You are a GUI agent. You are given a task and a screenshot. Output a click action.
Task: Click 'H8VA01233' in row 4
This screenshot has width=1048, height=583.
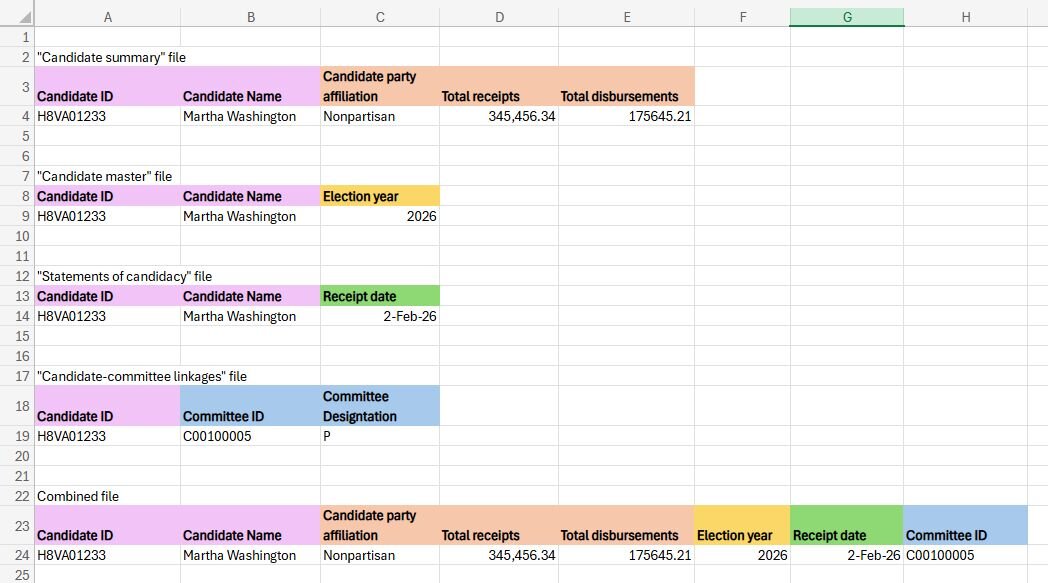(x=108, y=116)
